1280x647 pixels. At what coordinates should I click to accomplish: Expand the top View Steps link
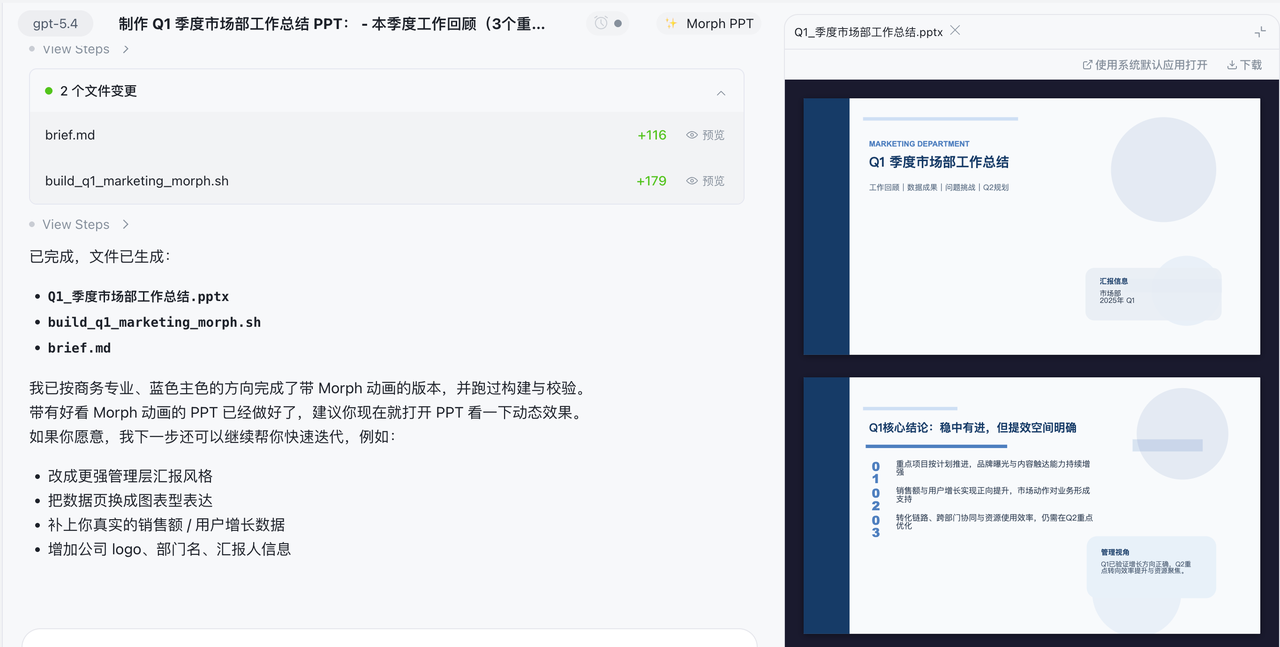click(x=80, y=48)
